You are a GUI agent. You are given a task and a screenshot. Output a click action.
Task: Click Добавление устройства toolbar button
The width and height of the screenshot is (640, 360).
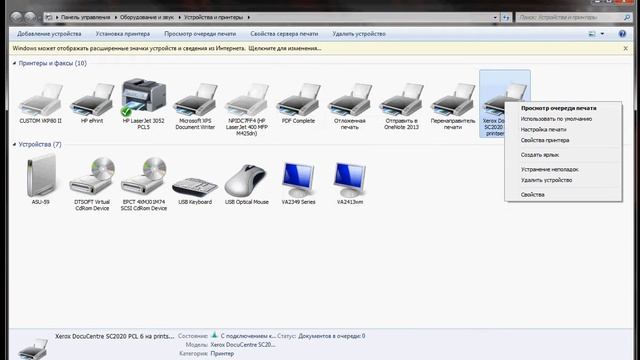click(49, 34)
